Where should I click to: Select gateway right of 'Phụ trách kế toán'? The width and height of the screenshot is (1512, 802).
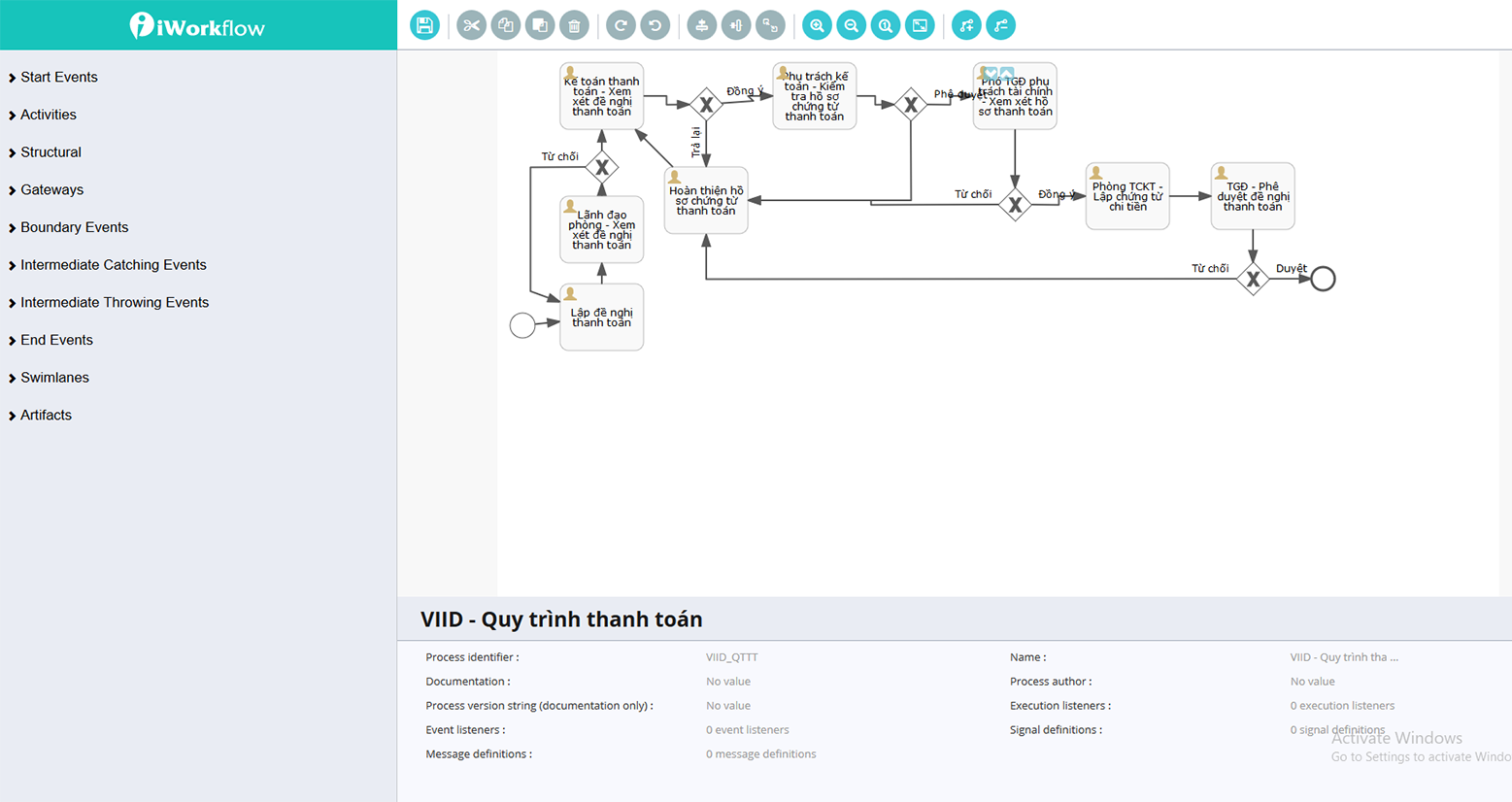(911, 105)
